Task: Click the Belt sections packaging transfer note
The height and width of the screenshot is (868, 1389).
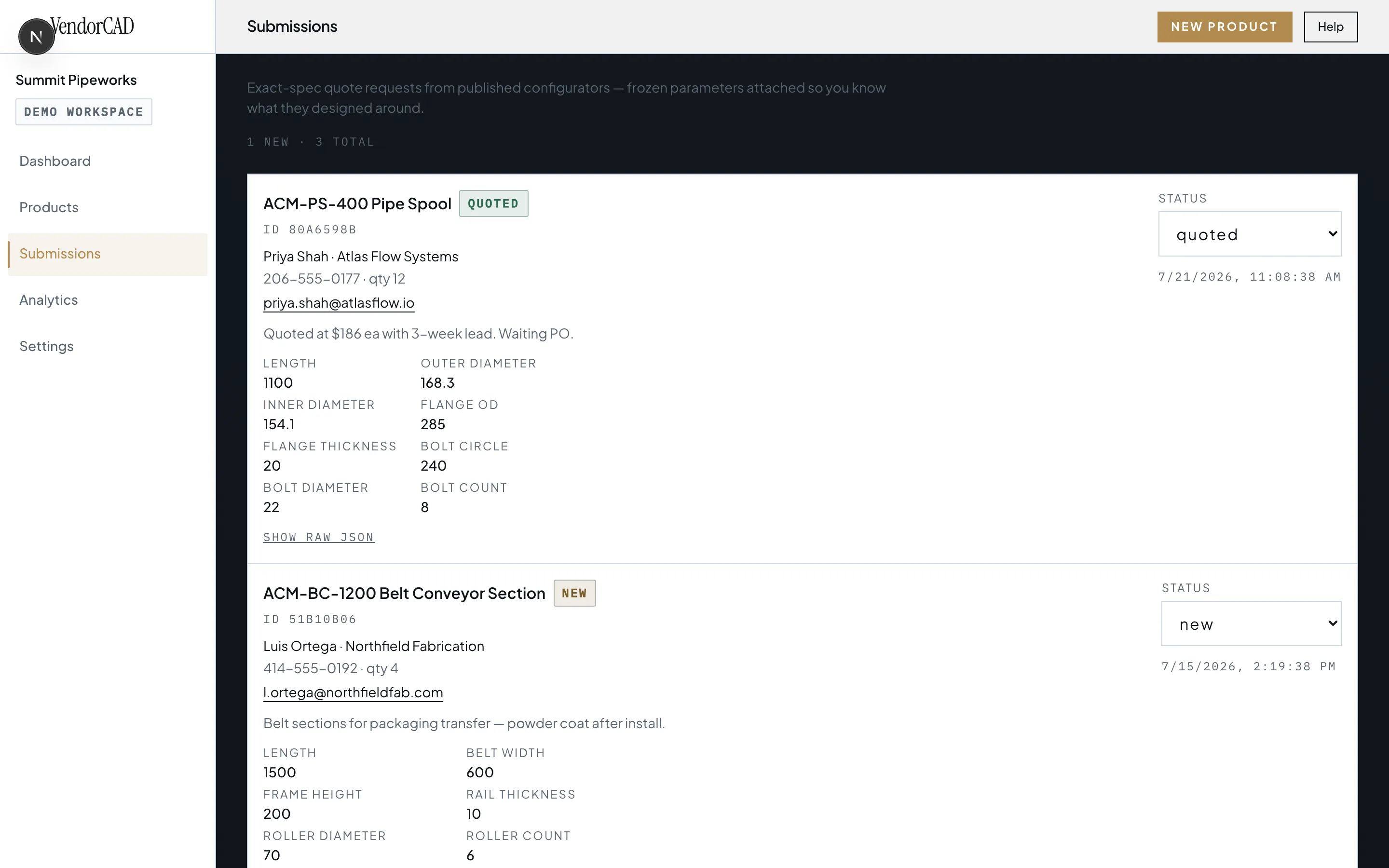Action: coord(464,724)
